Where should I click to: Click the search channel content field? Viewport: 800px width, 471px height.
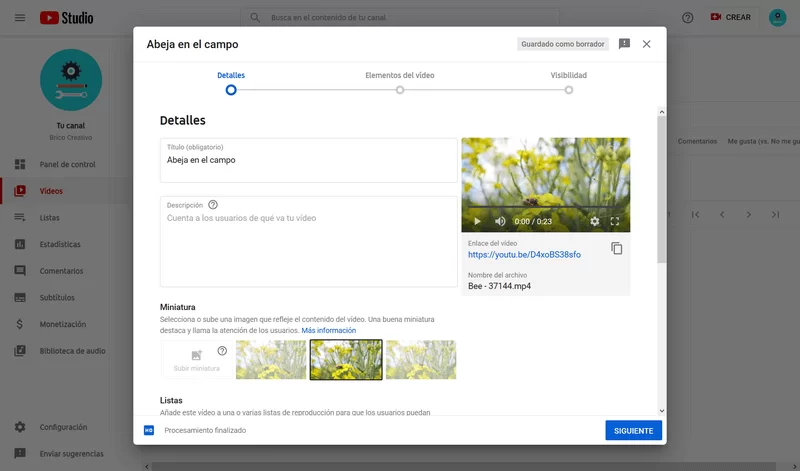pos(400,17)
